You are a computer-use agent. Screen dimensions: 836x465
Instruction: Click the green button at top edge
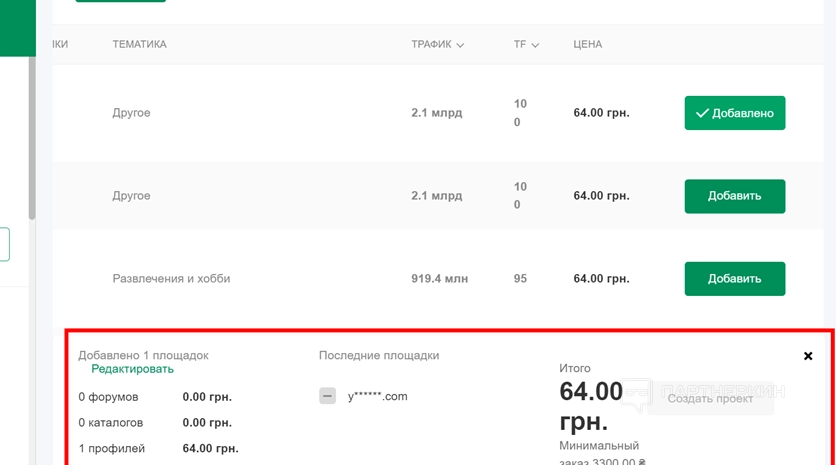click(120, 1)
